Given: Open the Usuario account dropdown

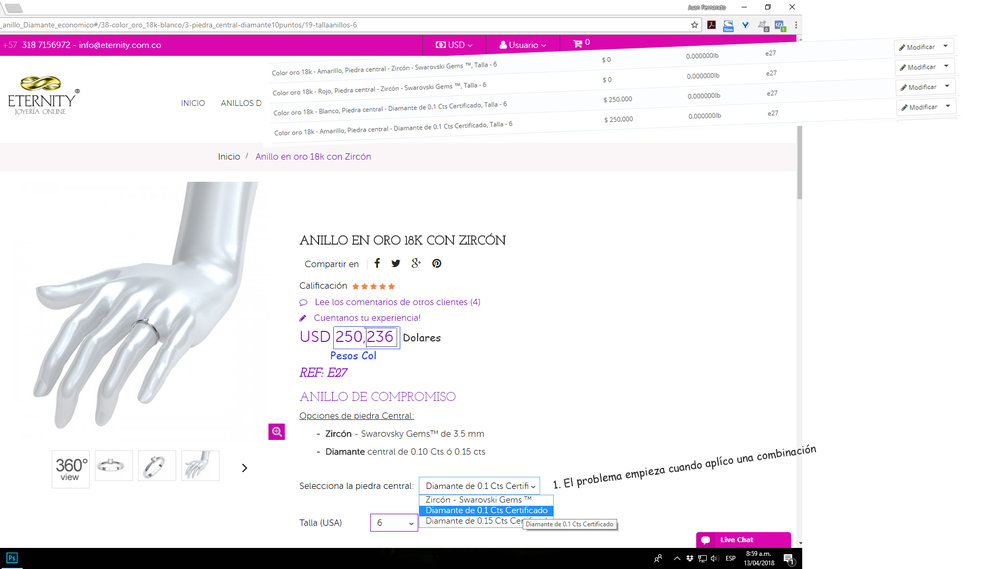Looking at the screenshot, I should (522, 45).
